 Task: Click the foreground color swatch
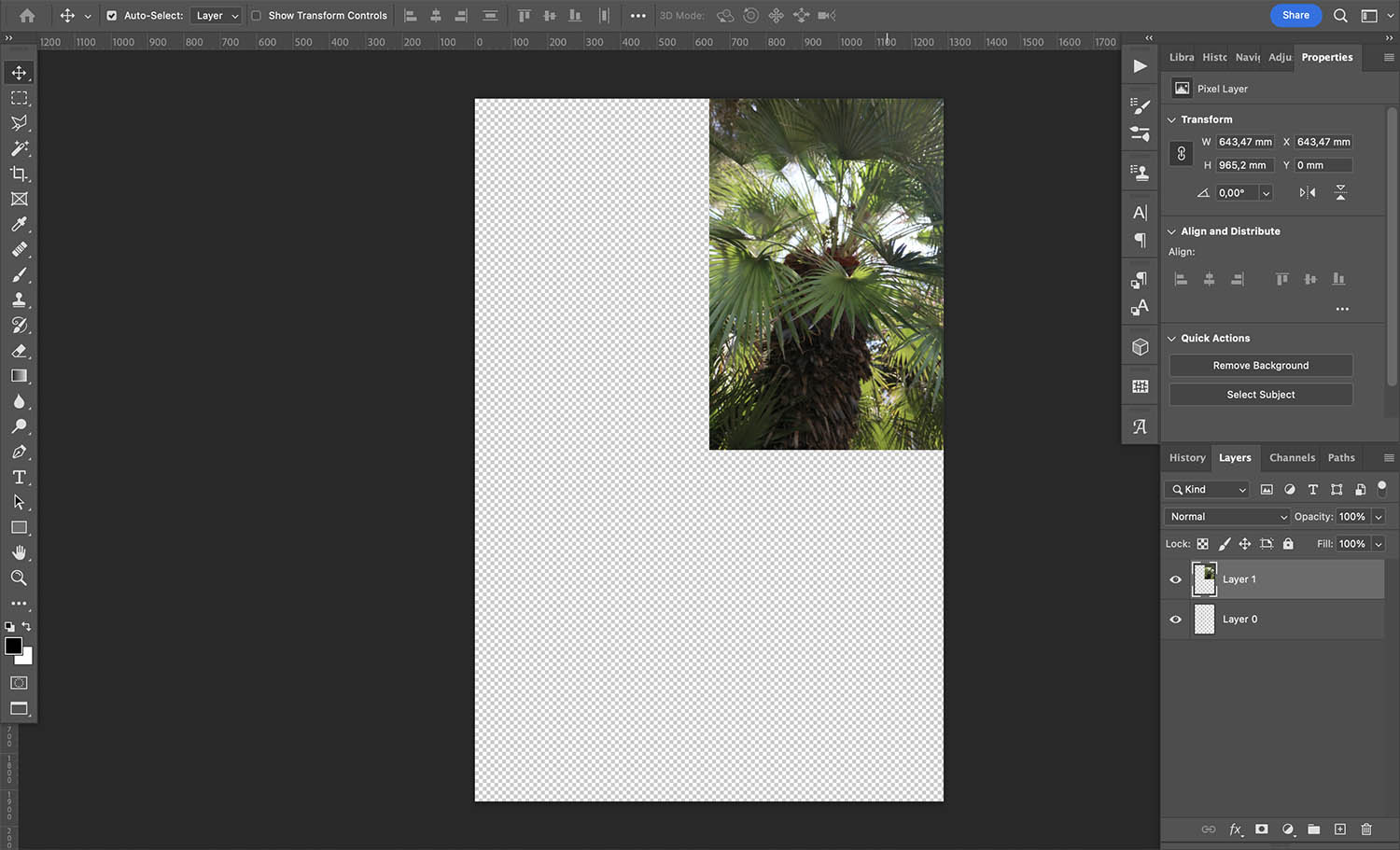point(14,646)
